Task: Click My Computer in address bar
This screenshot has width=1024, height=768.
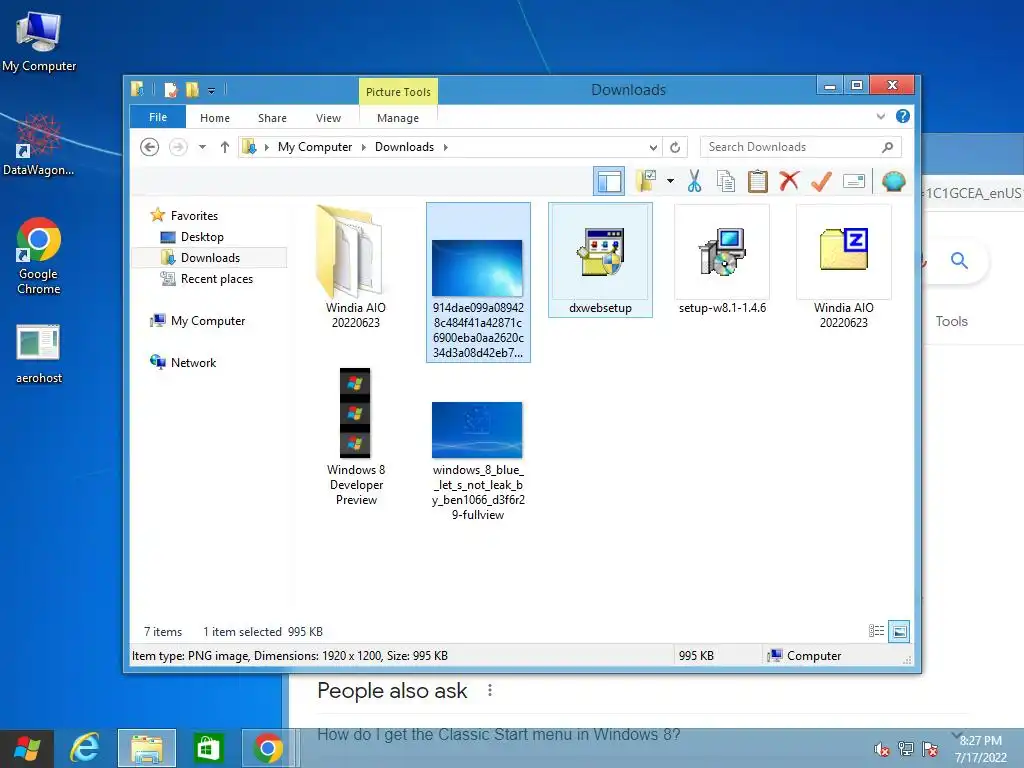Action: pos(315,147)
